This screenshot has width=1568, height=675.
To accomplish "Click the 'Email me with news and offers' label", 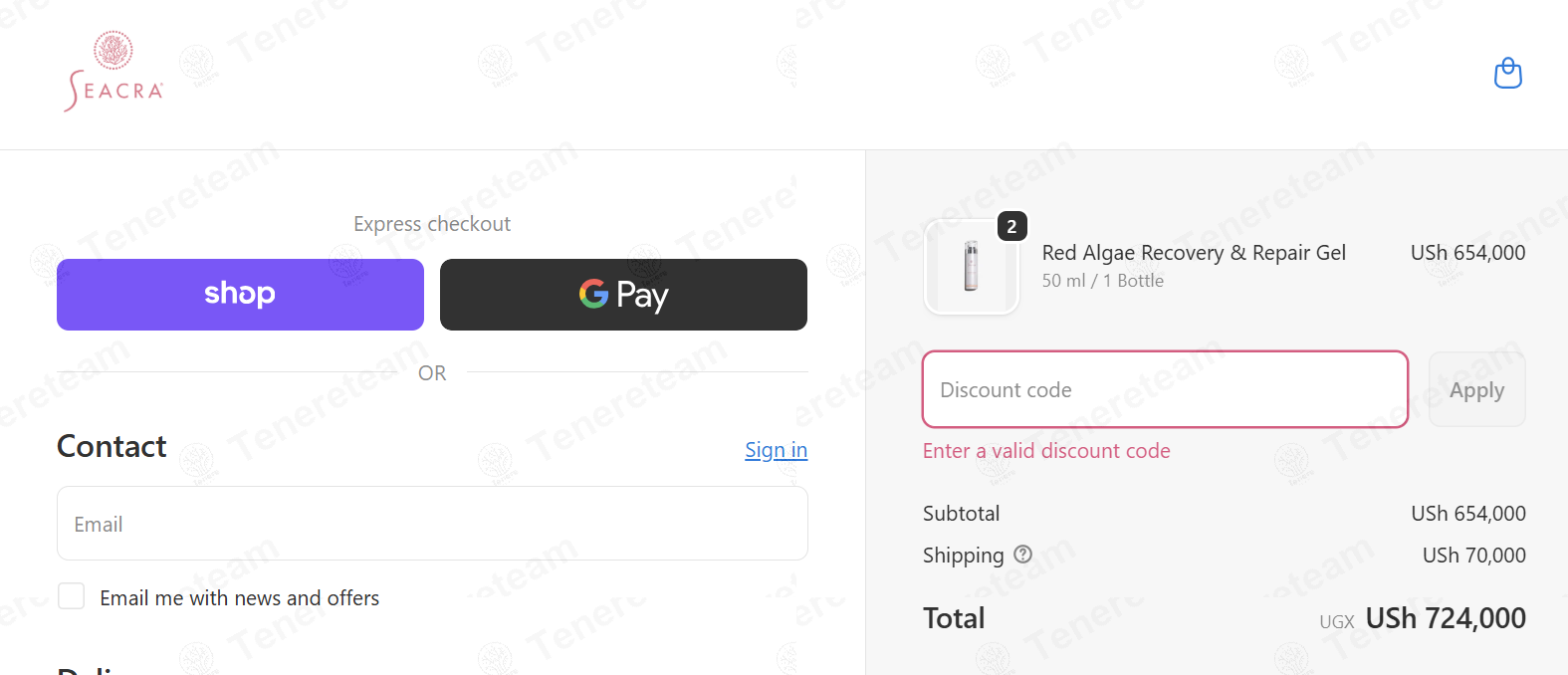I will coord(240,598).
